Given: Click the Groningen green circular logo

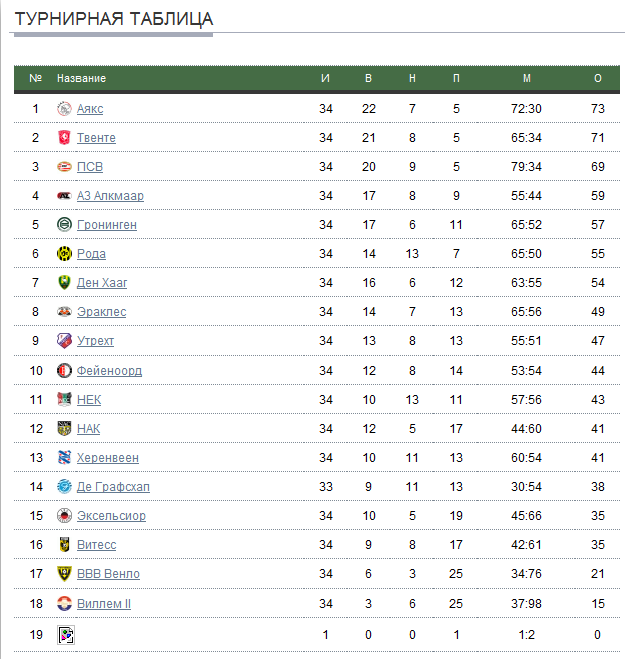Looking at the screenshot, I should [x=64, y=225].
